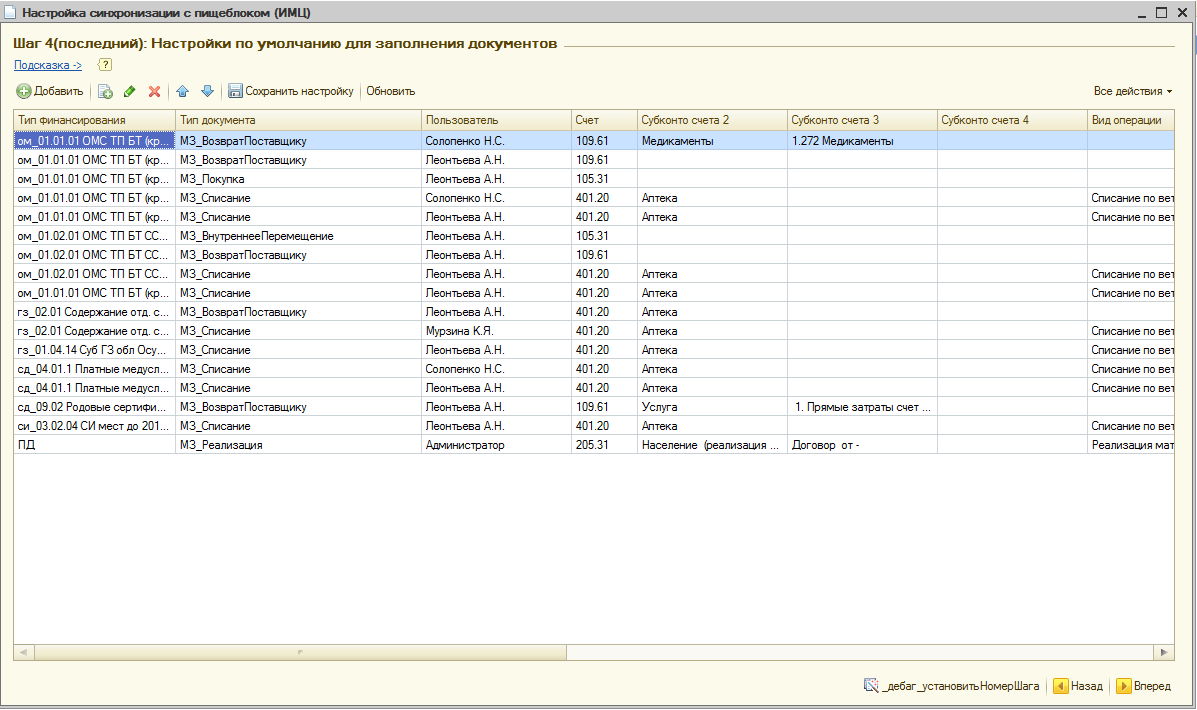Click the red X delete icon
This screenshot has height=710, width=1197.
click(154, 91)
